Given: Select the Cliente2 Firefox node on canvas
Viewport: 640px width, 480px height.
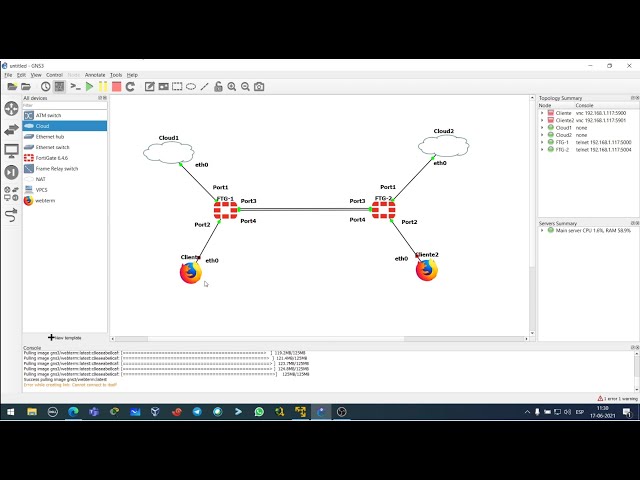Looking at the screenshot, I should click(427, 270).
